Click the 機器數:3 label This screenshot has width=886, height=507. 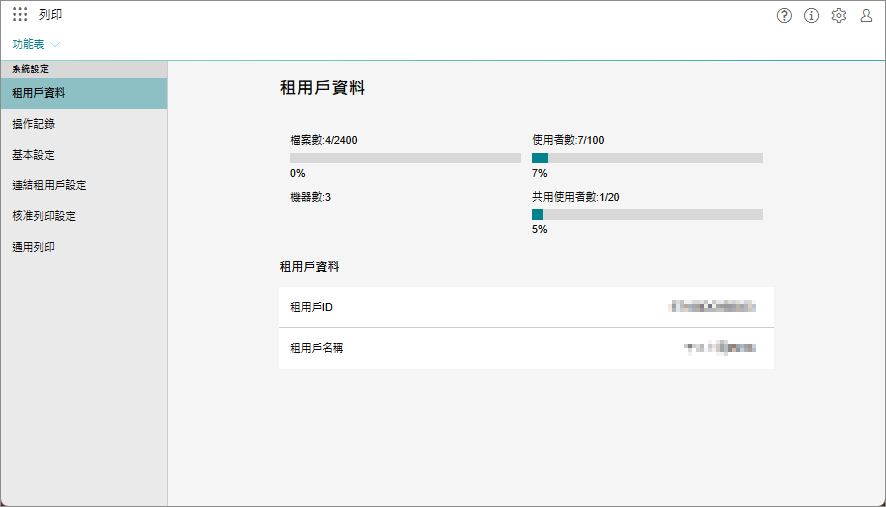[x=310, y=197]
